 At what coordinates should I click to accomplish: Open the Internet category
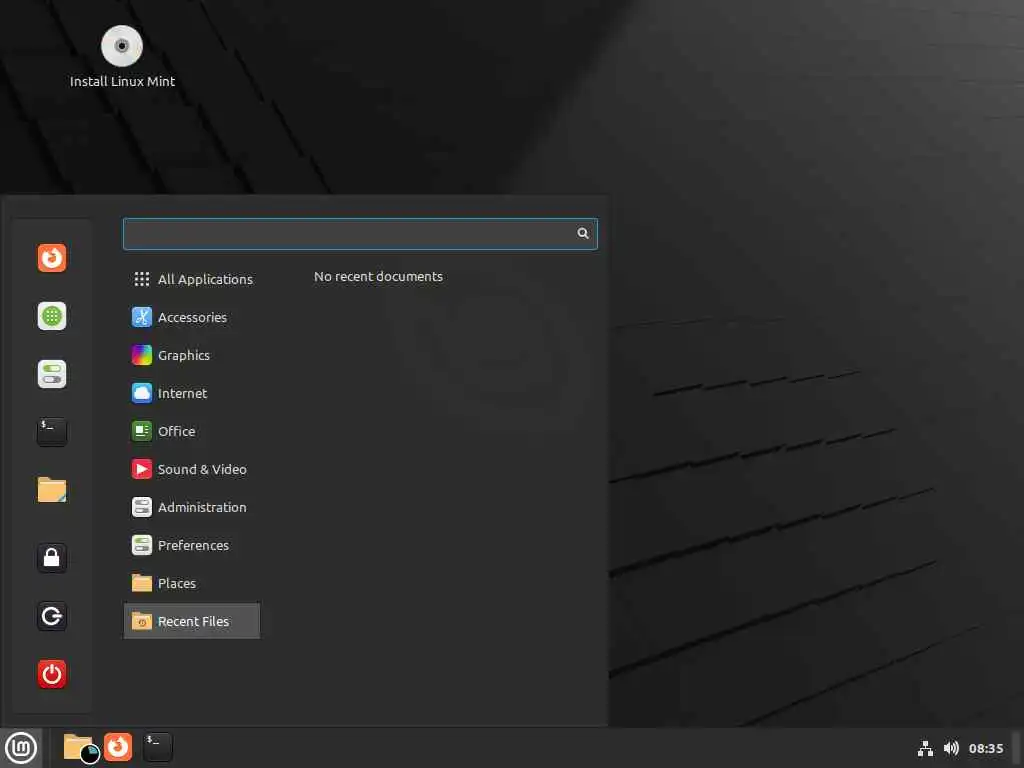192,393
